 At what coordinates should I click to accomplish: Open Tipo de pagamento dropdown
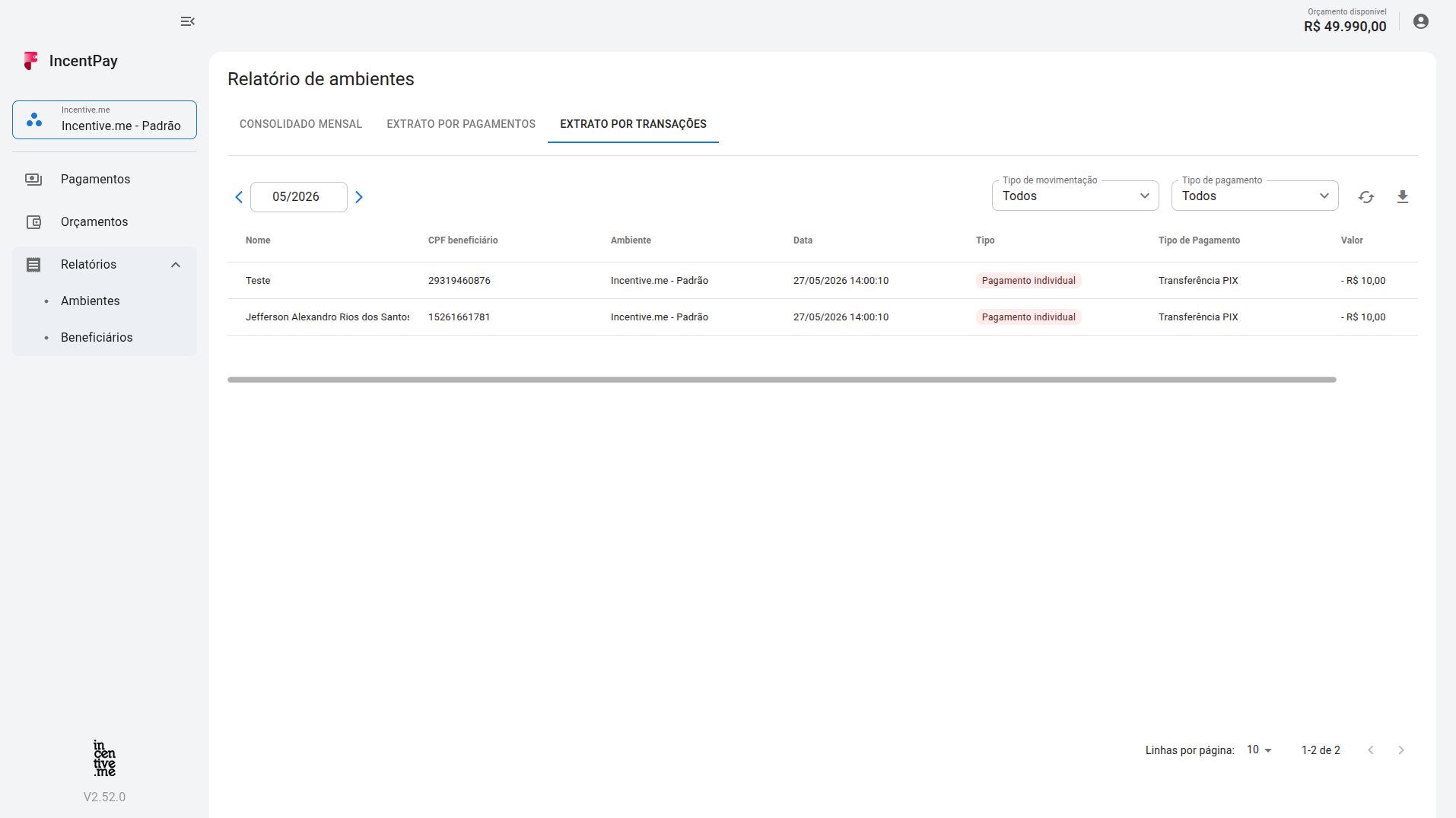pyautogui.click(x=1254, y=196)
